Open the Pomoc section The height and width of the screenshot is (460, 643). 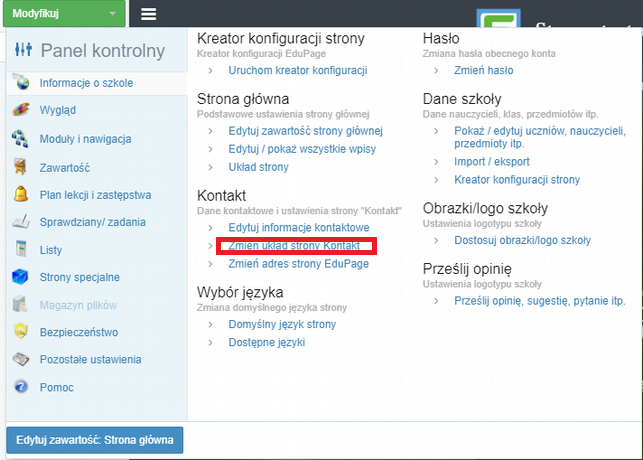click(57, 387)
